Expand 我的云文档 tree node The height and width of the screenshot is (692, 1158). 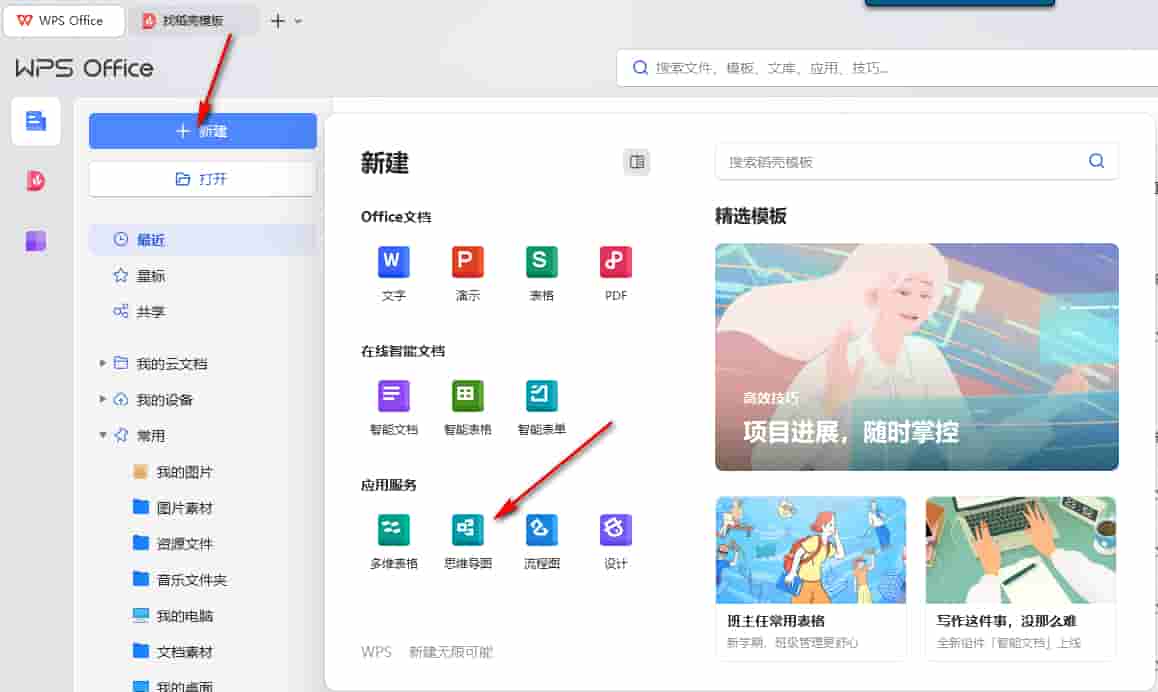pos(103,363)
